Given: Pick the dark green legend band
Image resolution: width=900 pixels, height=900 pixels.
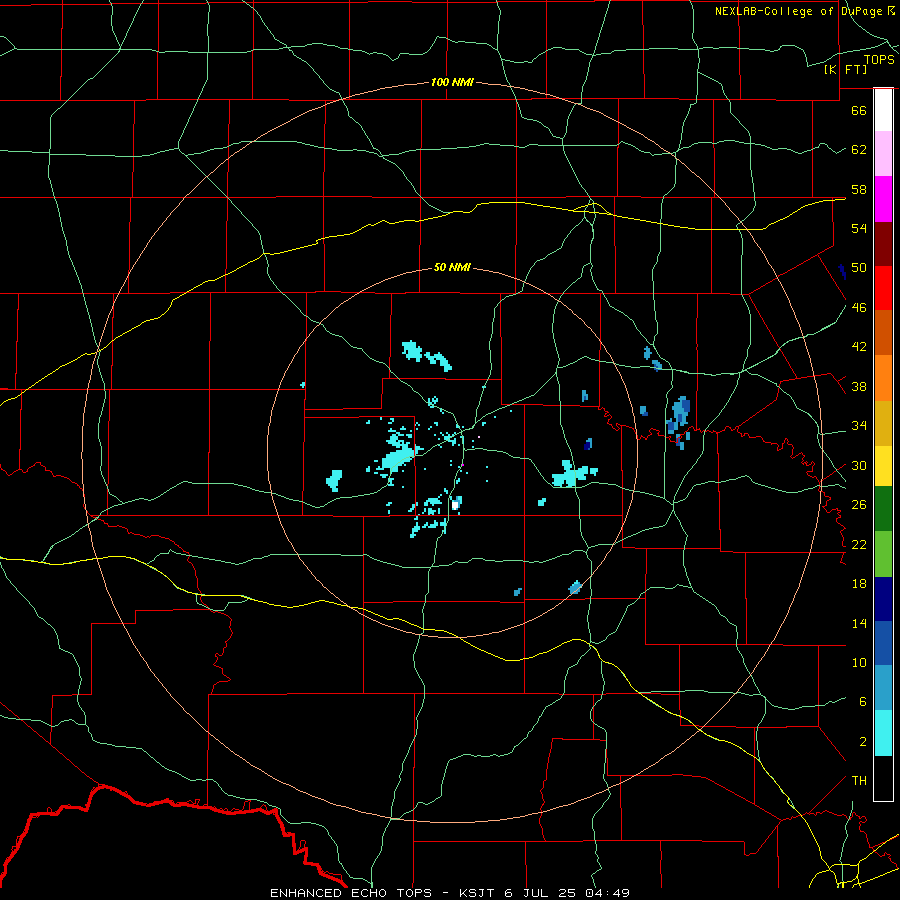Looking at the screenshot, I should (x=883, y=509).
